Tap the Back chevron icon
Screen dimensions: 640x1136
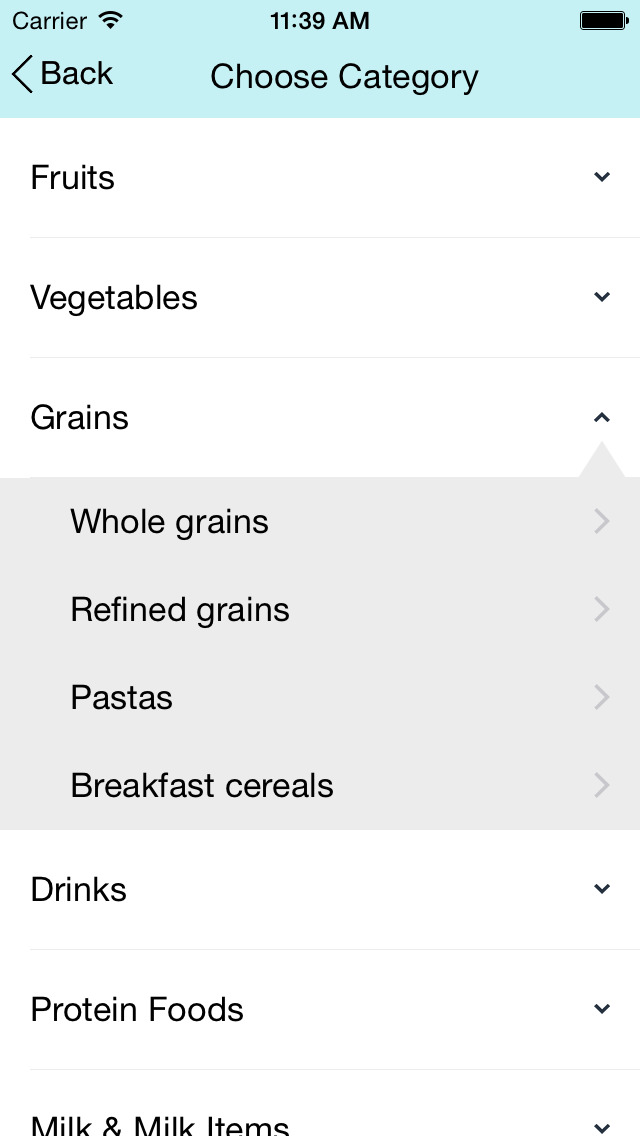(x=22, y=75)
